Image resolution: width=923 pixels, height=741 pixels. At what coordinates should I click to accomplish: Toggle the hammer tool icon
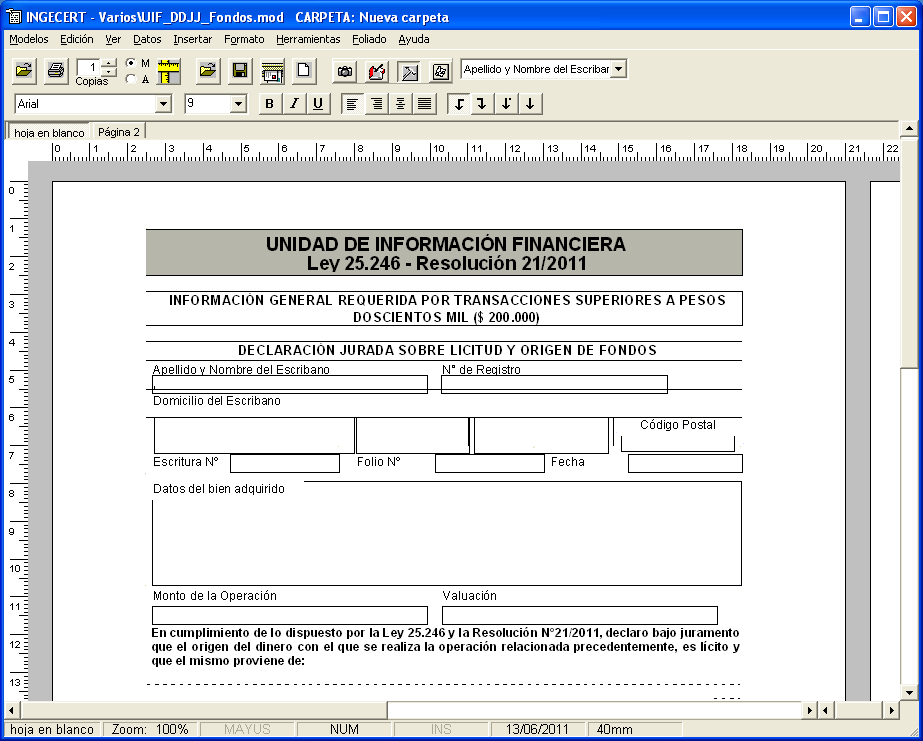pos(409,71)
